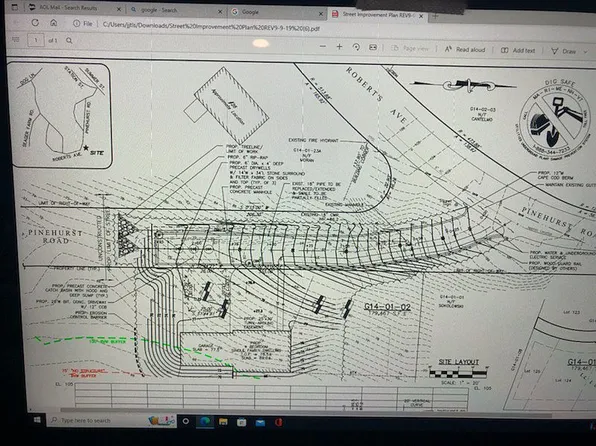Activate the Draw tool
Image resolution: width=596 pixels, height=446 pixels.
(564, 51)
